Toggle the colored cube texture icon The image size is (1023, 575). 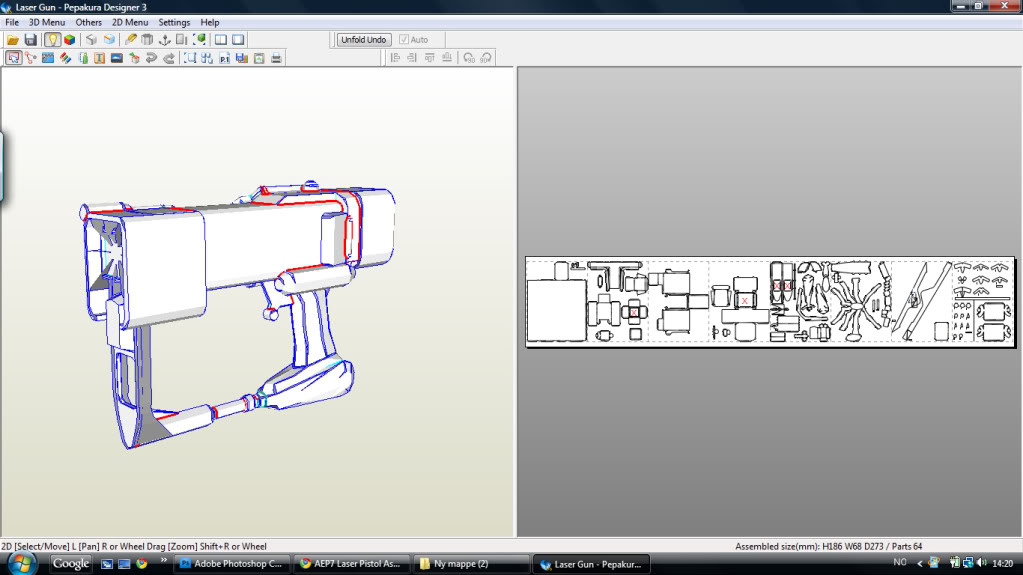(x=69, y=40)
